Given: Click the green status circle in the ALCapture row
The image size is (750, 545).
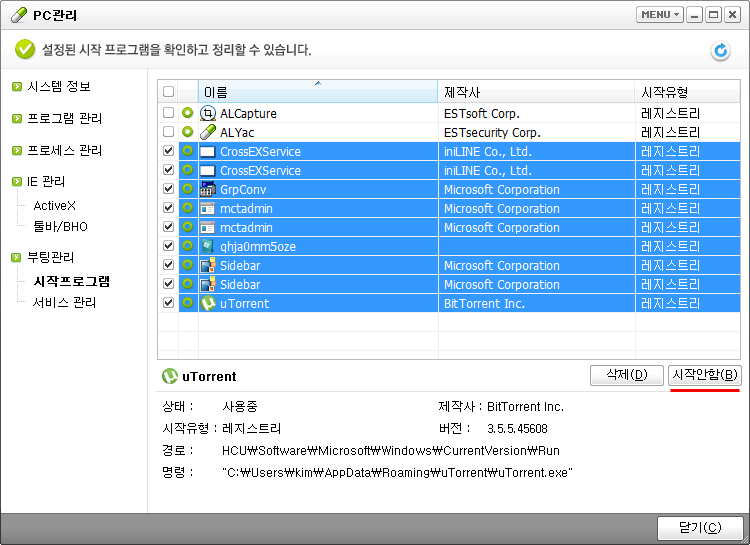Looking at the screenshot, I should (188, 113).
